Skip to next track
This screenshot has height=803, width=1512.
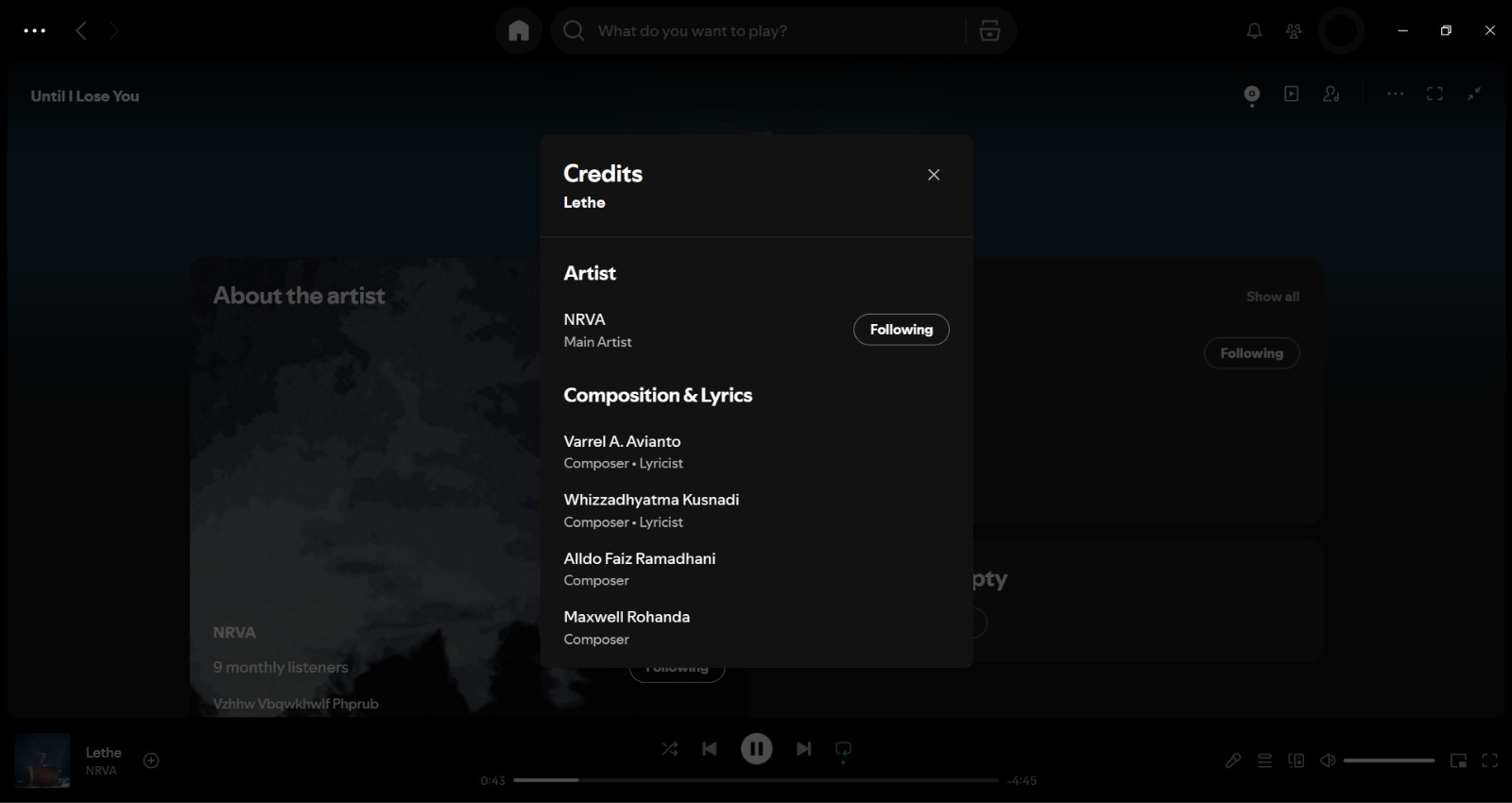pos(803,749)
